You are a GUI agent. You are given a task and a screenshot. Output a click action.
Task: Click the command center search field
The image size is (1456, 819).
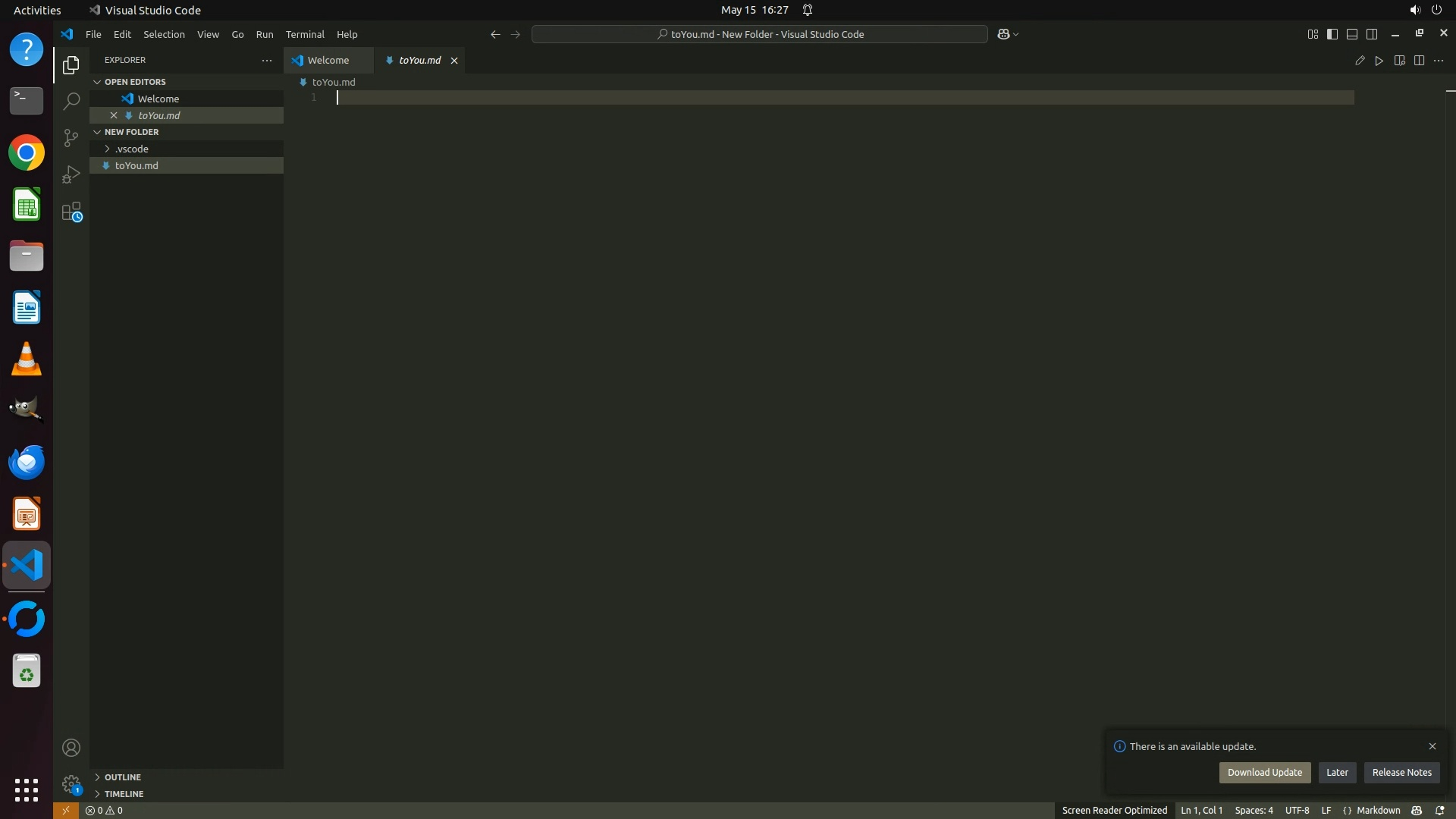[x=759, y=34]
